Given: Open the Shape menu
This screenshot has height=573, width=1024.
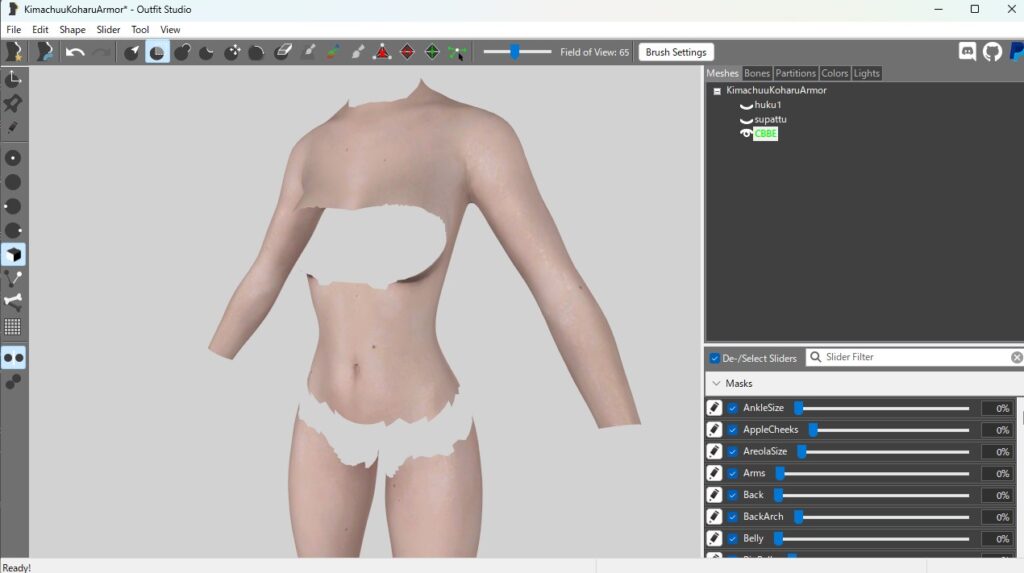Looking at the screenshot, I should pyautogui.click(x=72, y=30).
